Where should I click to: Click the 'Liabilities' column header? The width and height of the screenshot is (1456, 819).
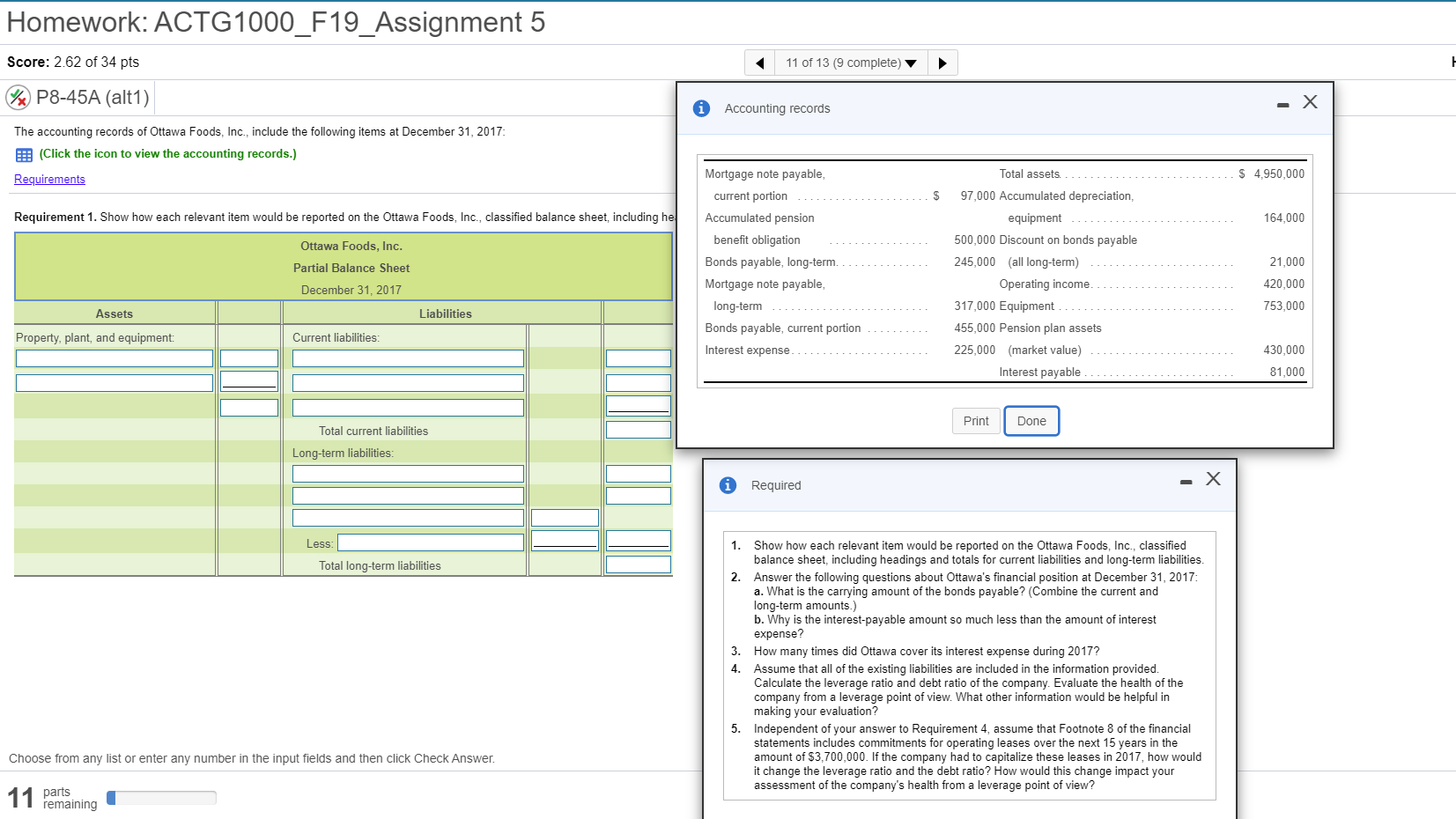(x=446, y=314)
